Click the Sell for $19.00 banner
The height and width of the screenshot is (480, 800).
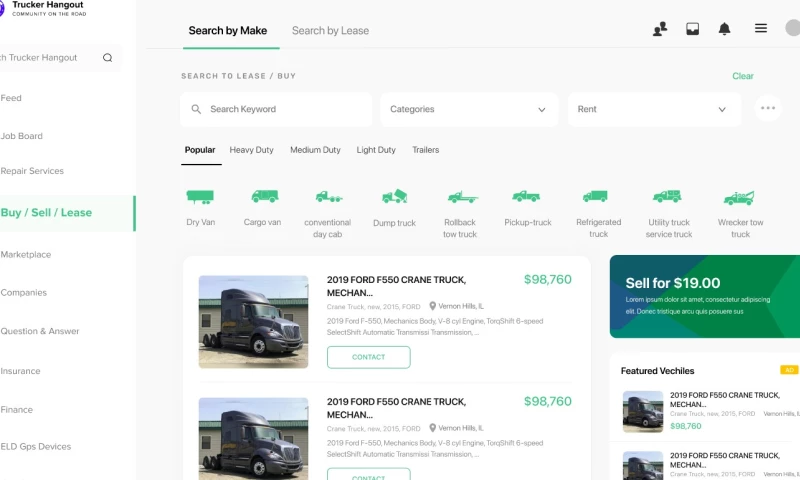point(705,296)
